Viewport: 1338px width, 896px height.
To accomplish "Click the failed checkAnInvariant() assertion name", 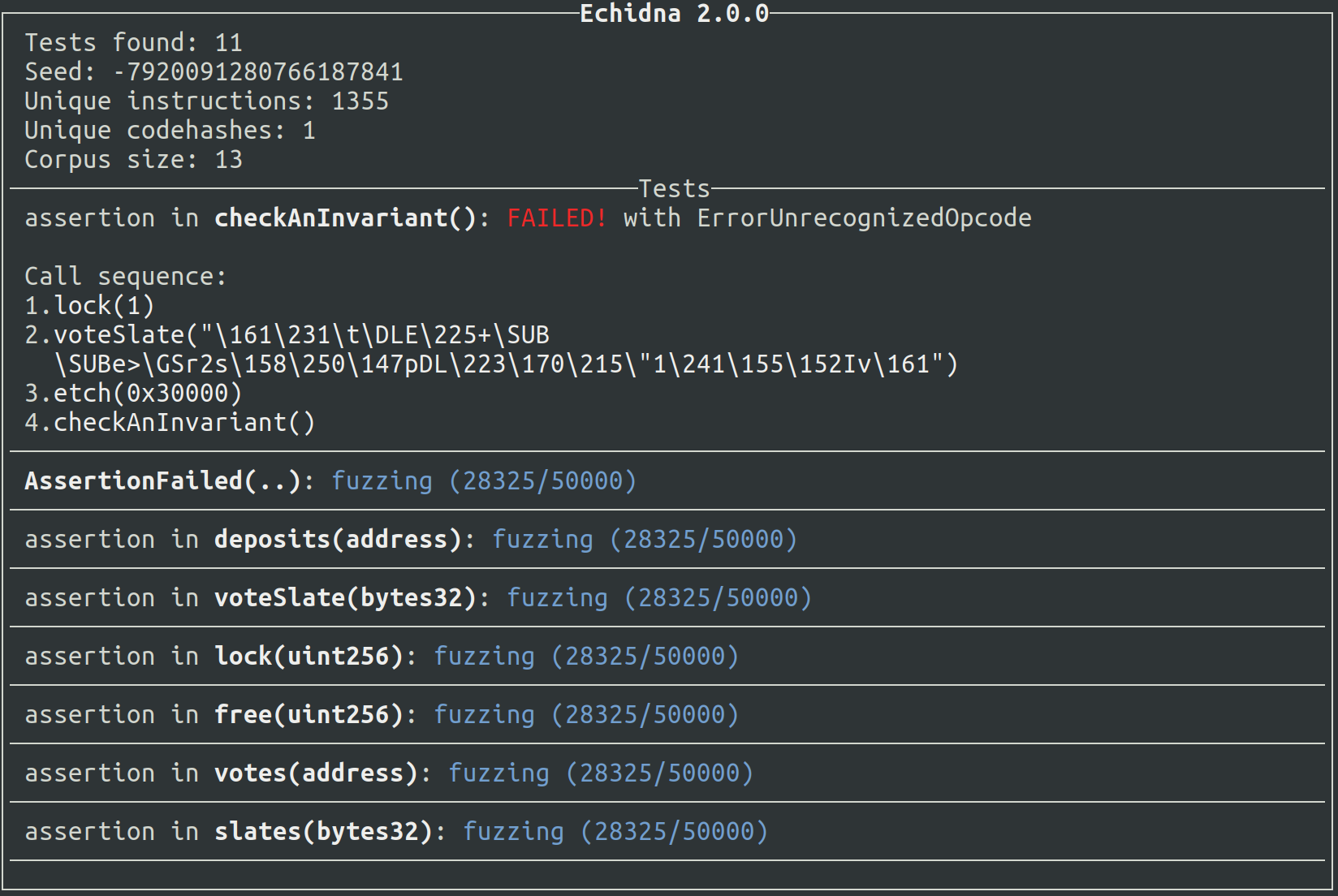I will [346, 218].
